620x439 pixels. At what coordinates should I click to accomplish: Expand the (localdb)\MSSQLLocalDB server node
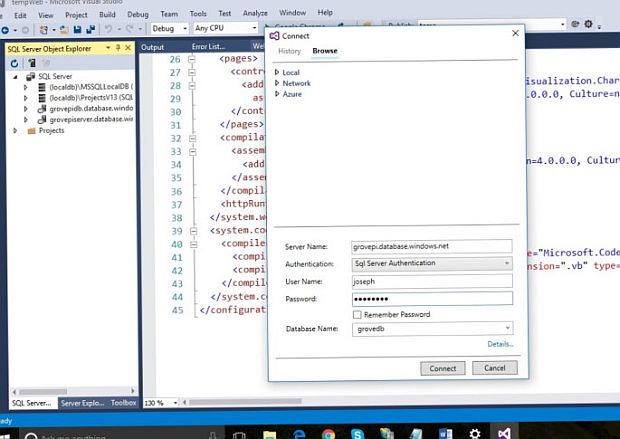tap(25, 87)
